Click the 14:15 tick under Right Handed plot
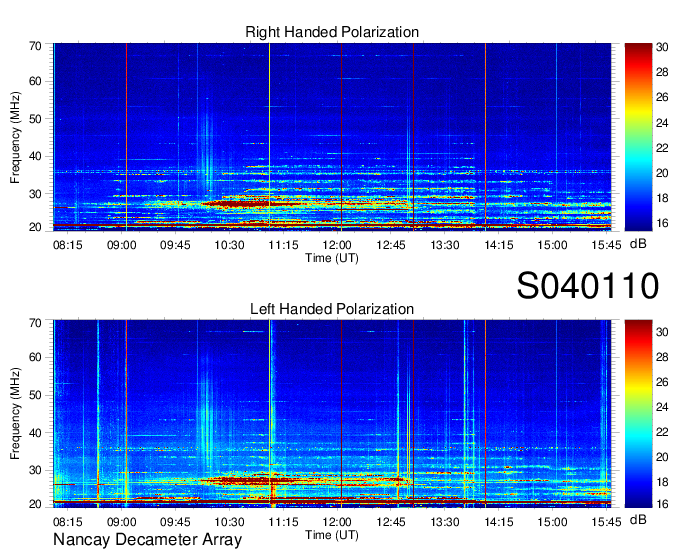 [499, 245]
